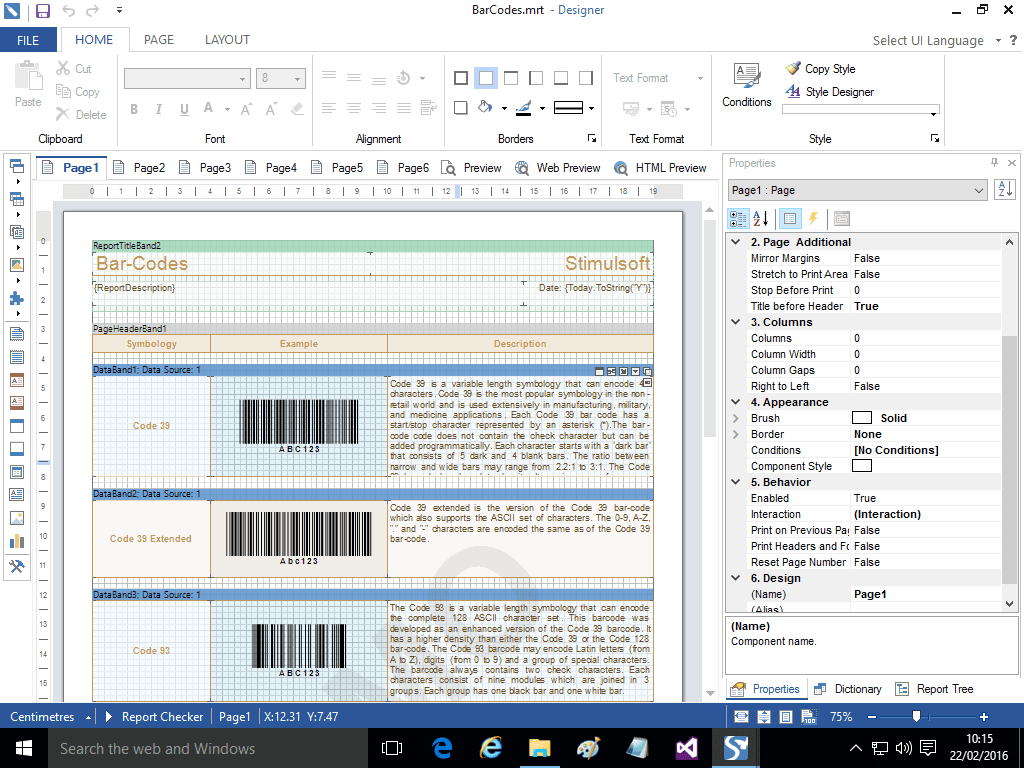Open the Page3 tab
Viewport: 1024px width, 768px height.
pyautogui.click(x=206, y=168)
